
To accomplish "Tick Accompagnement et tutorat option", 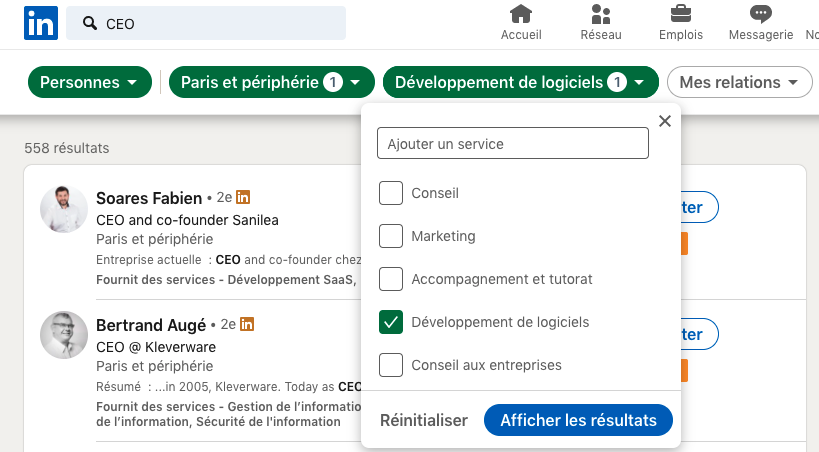I will (x=391, y=279).
